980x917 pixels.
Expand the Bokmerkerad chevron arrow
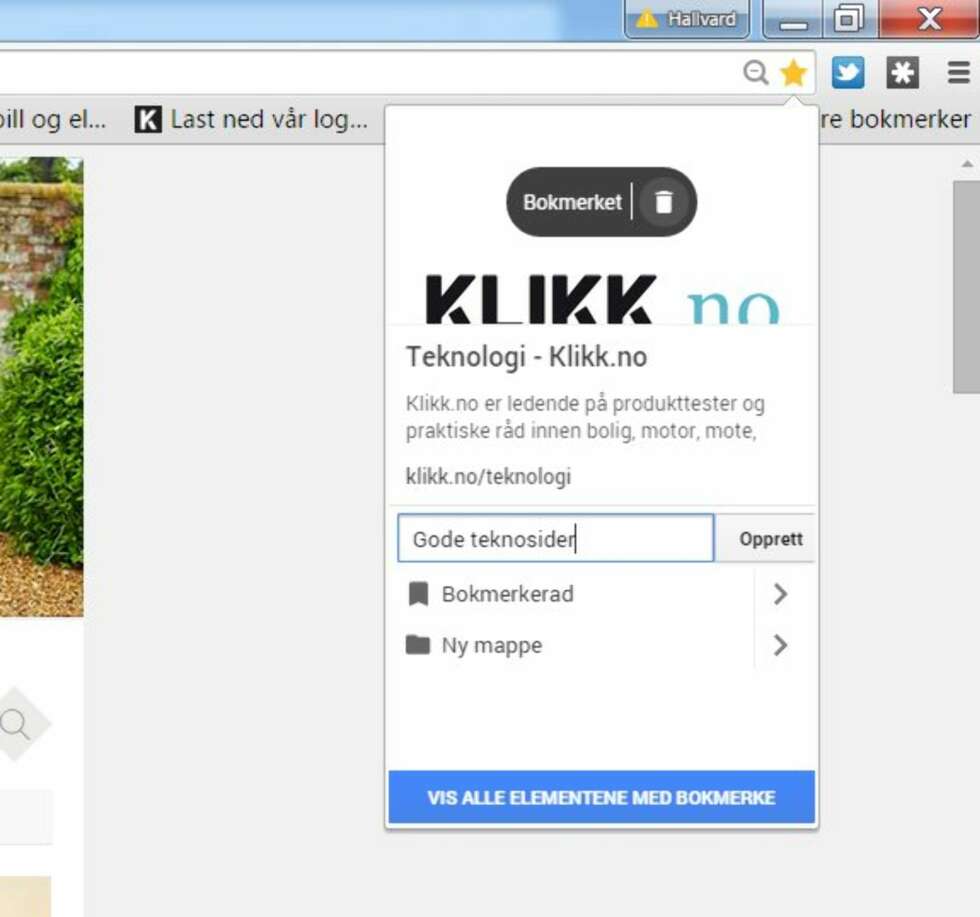779,594
